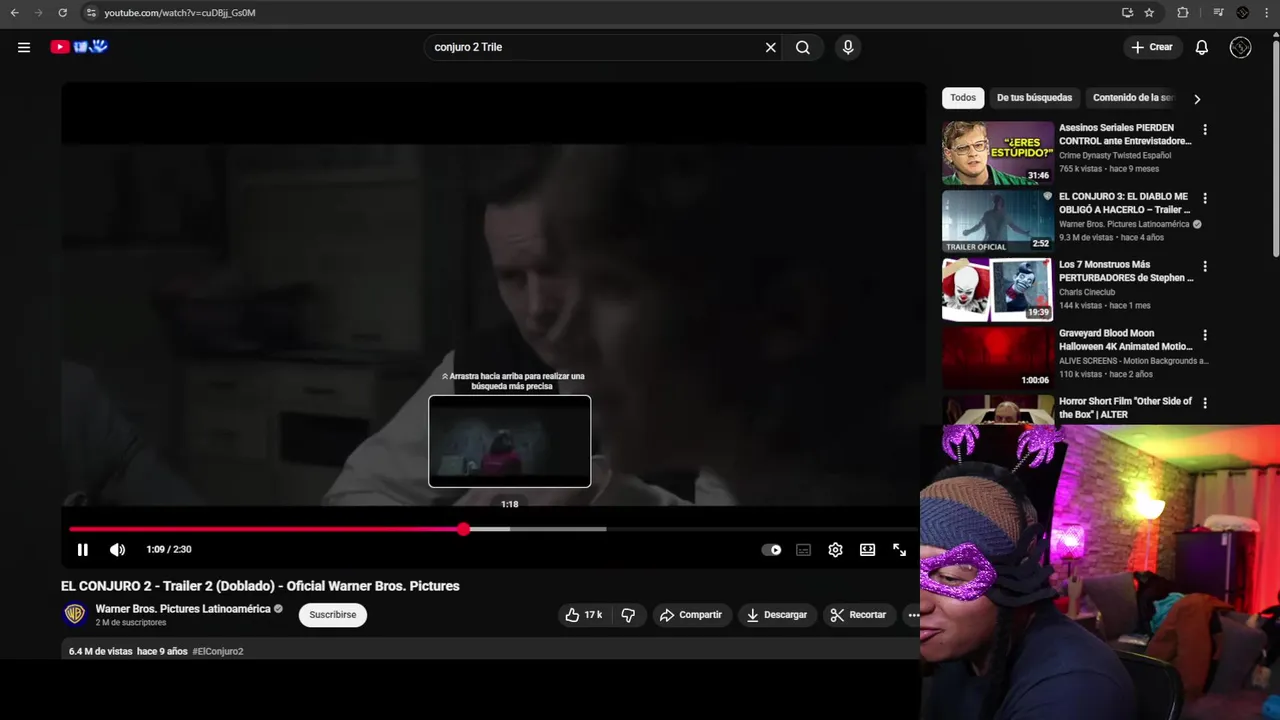Click the 6.4 M de vistas text
The width and height of the screenshot is (1280, 720).
point(100,651)
